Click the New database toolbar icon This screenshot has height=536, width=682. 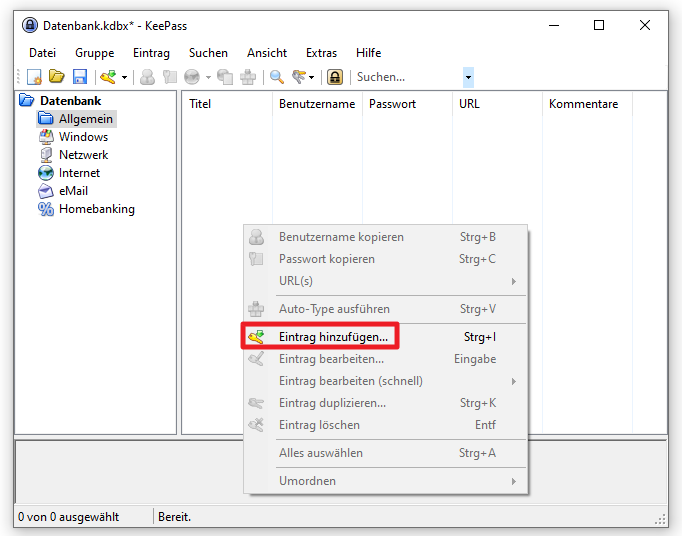click(x=34, y=77)
